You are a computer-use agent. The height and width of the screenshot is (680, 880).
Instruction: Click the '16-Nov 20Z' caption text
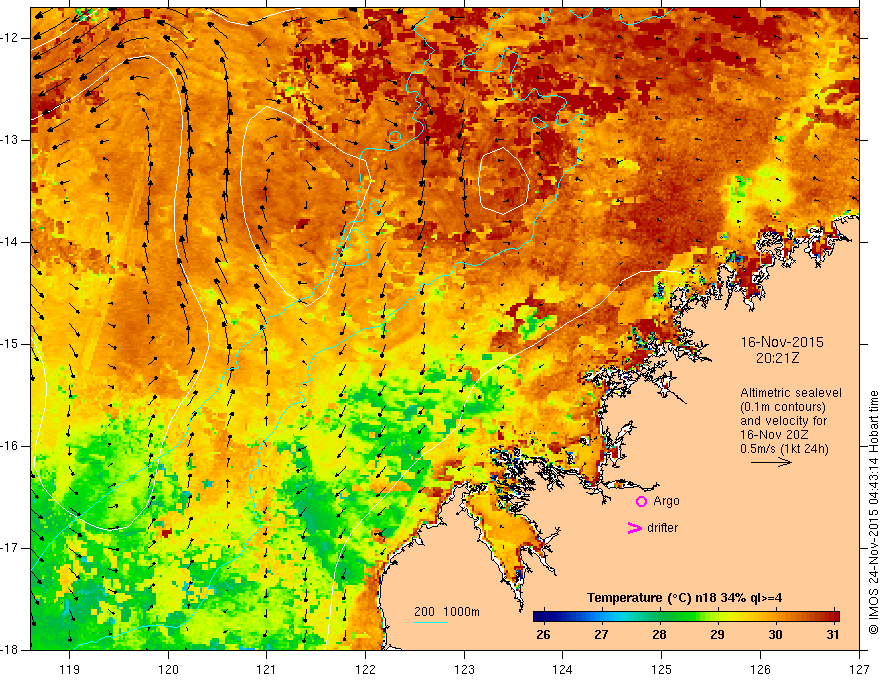pos(772,435)
